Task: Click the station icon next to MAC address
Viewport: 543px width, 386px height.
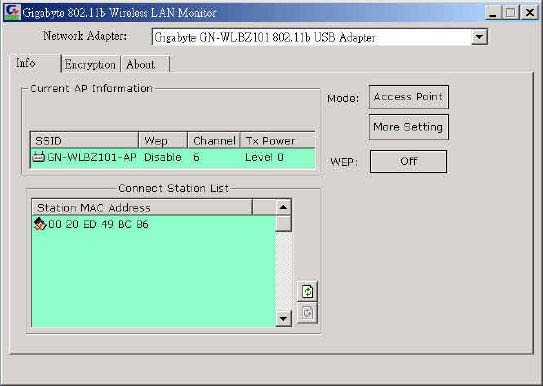Action: (x=40, y=224)
